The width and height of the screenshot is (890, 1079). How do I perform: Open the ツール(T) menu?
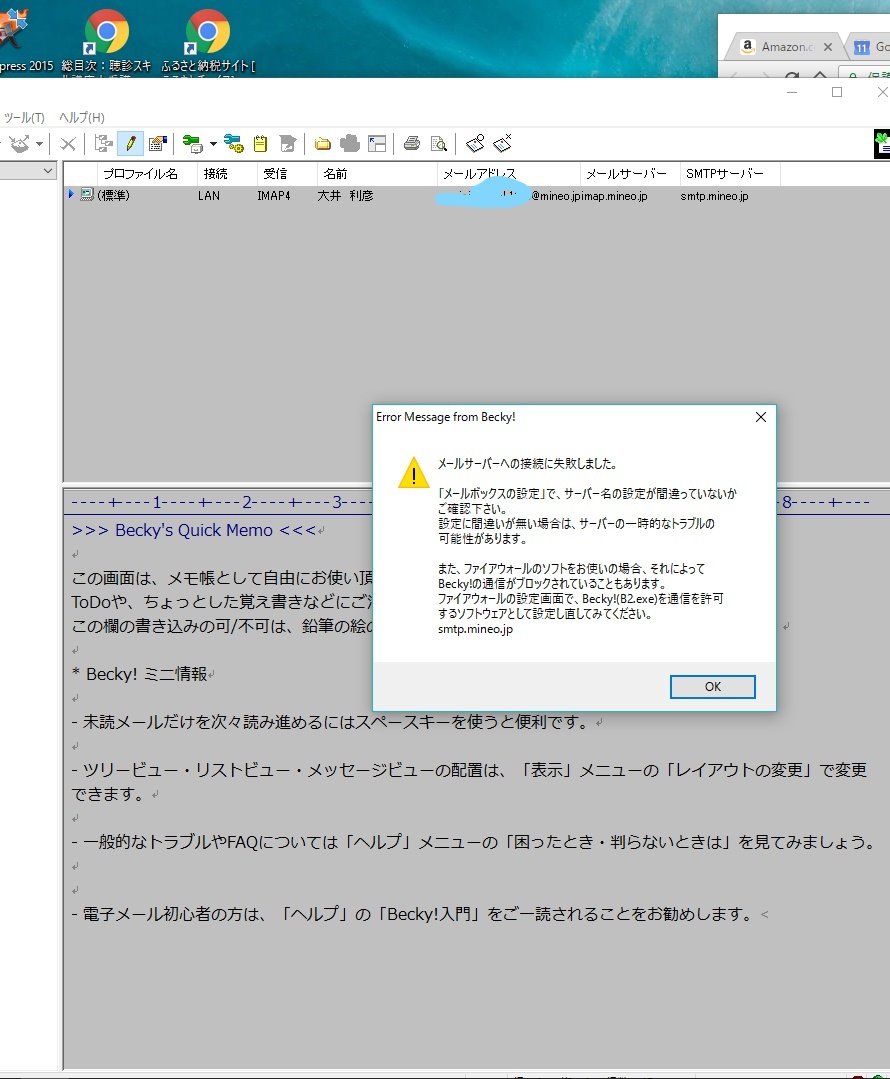click(x=24, y=117)
